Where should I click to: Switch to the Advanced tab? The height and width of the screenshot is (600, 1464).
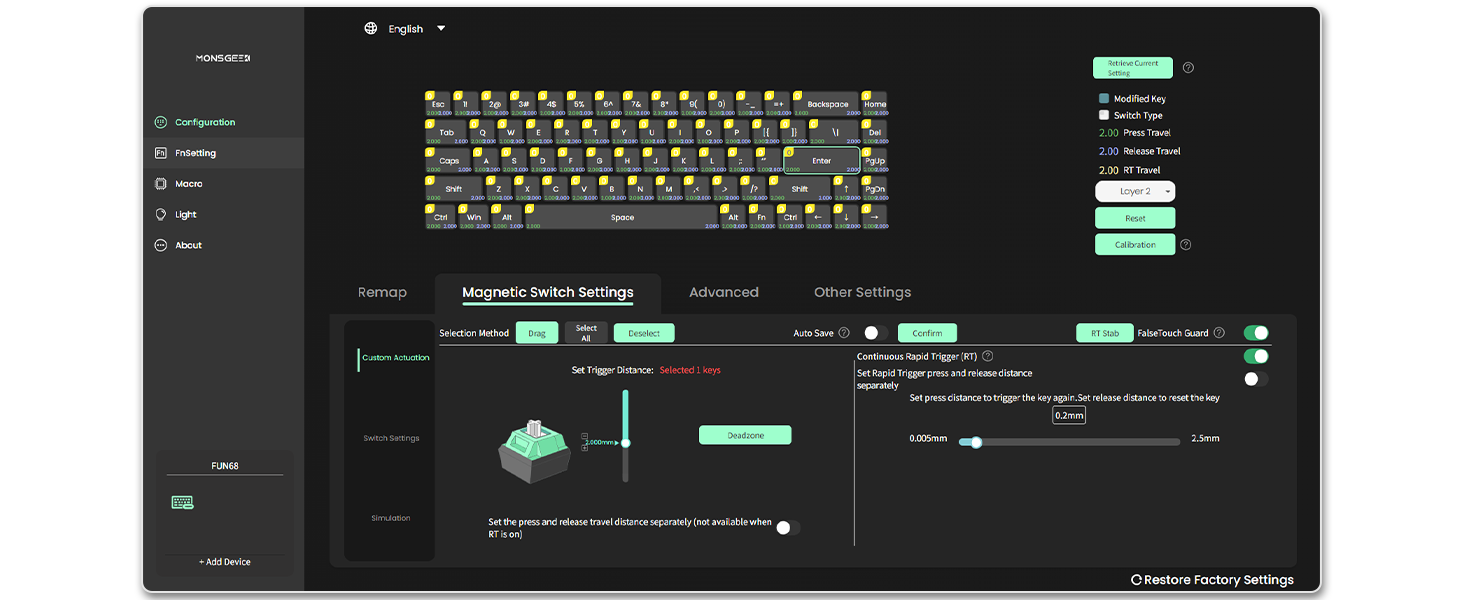pyautogui.click(x=723, y=292)
